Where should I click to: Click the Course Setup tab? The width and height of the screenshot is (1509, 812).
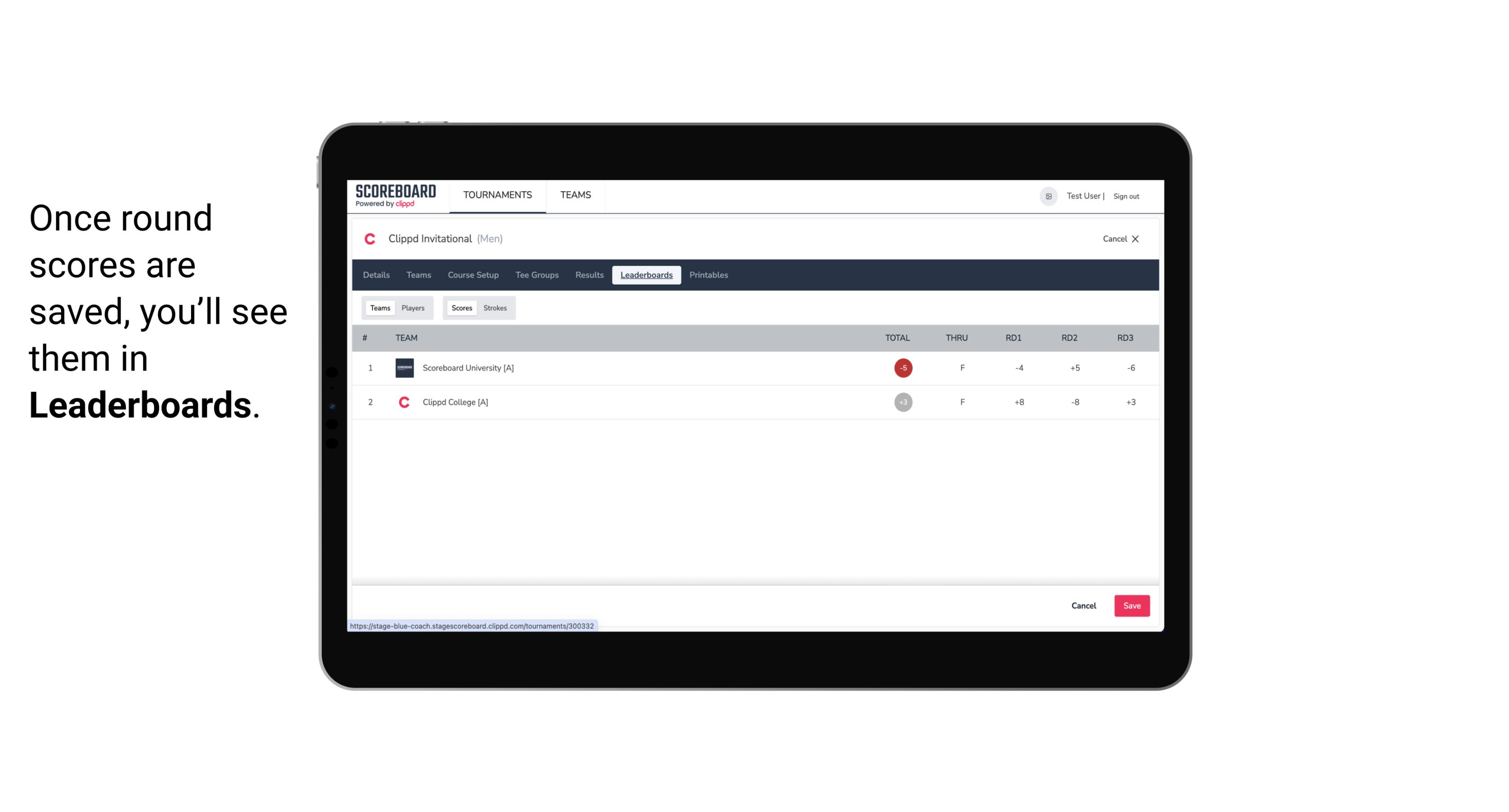coord(473,275)
